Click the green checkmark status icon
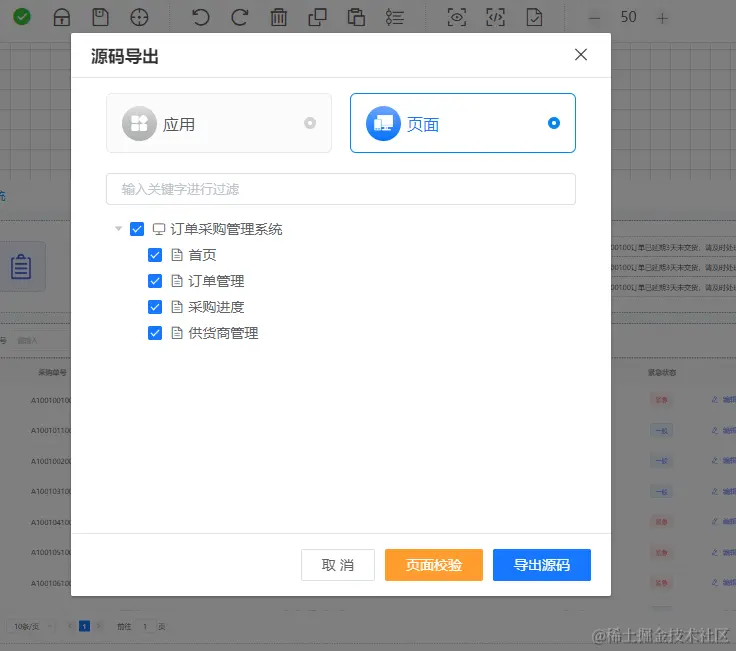 tap(22, 17)
